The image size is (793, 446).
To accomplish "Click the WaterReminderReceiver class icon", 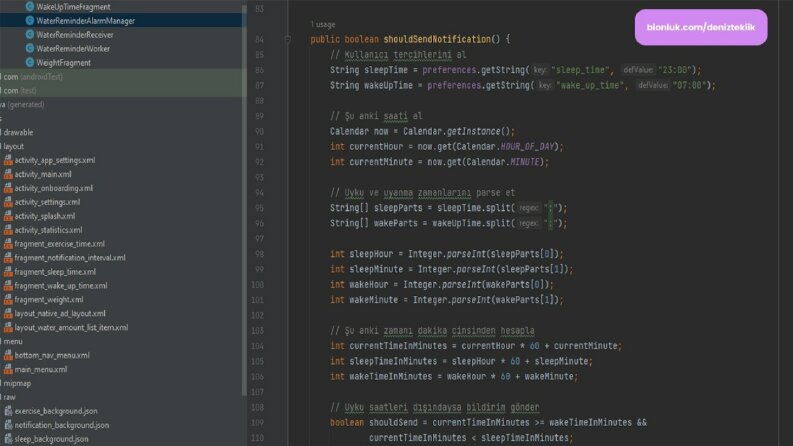I will click(x=30, y=34).
